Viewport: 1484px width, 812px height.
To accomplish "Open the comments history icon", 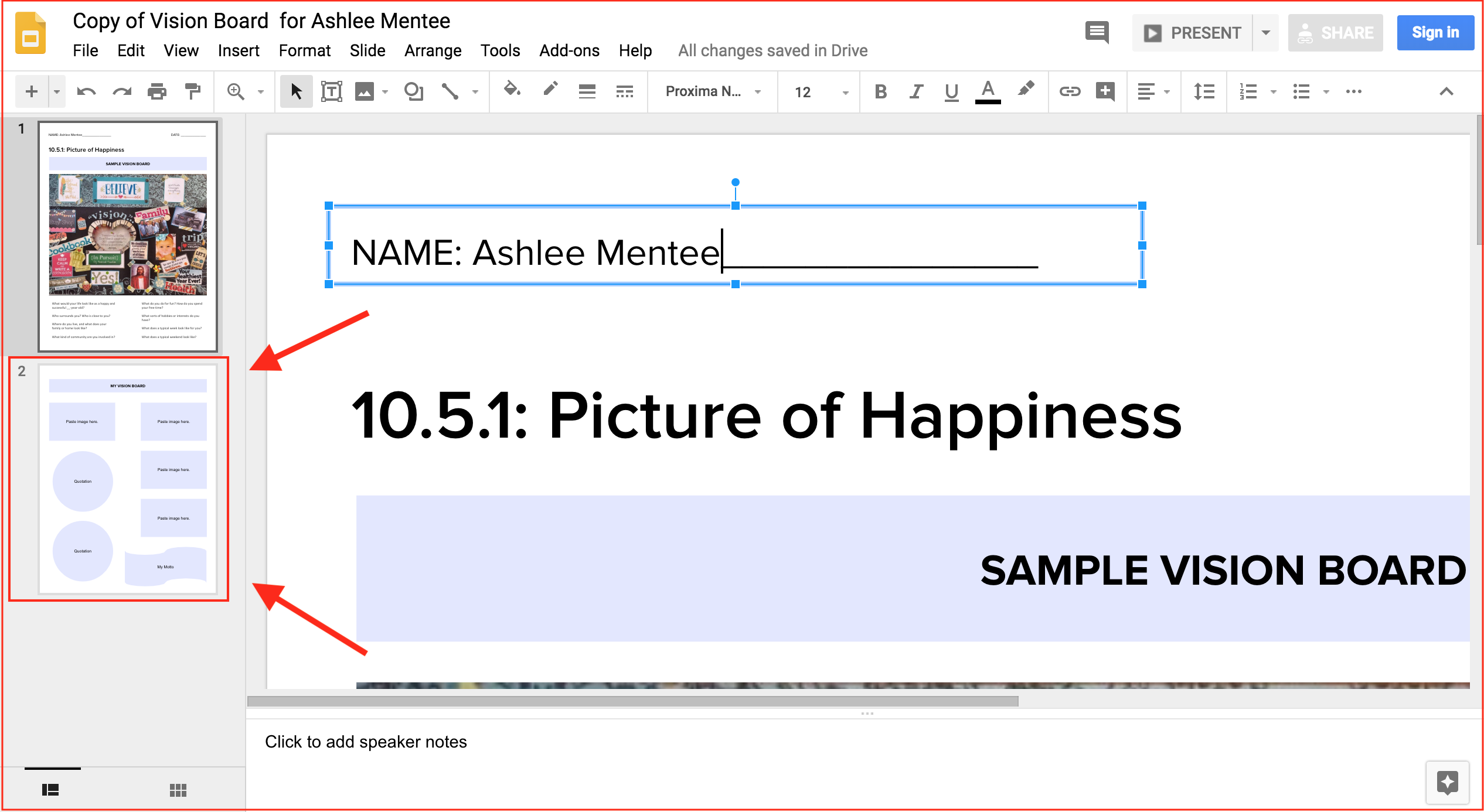I will (x=1097, y=32).
